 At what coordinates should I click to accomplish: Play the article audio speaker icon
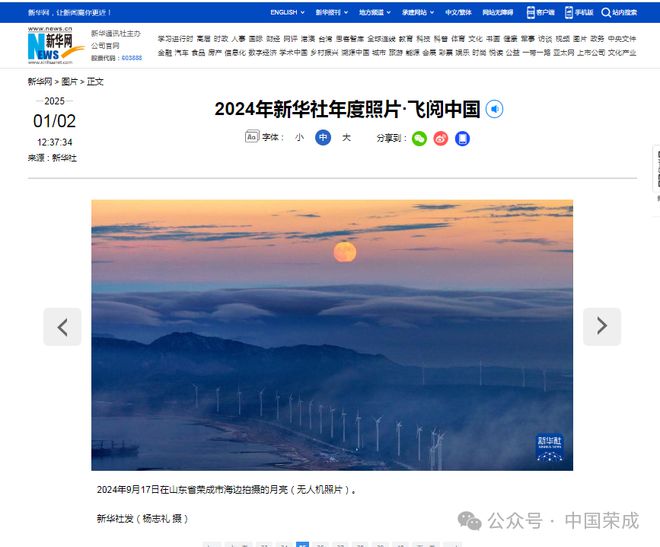494,109
